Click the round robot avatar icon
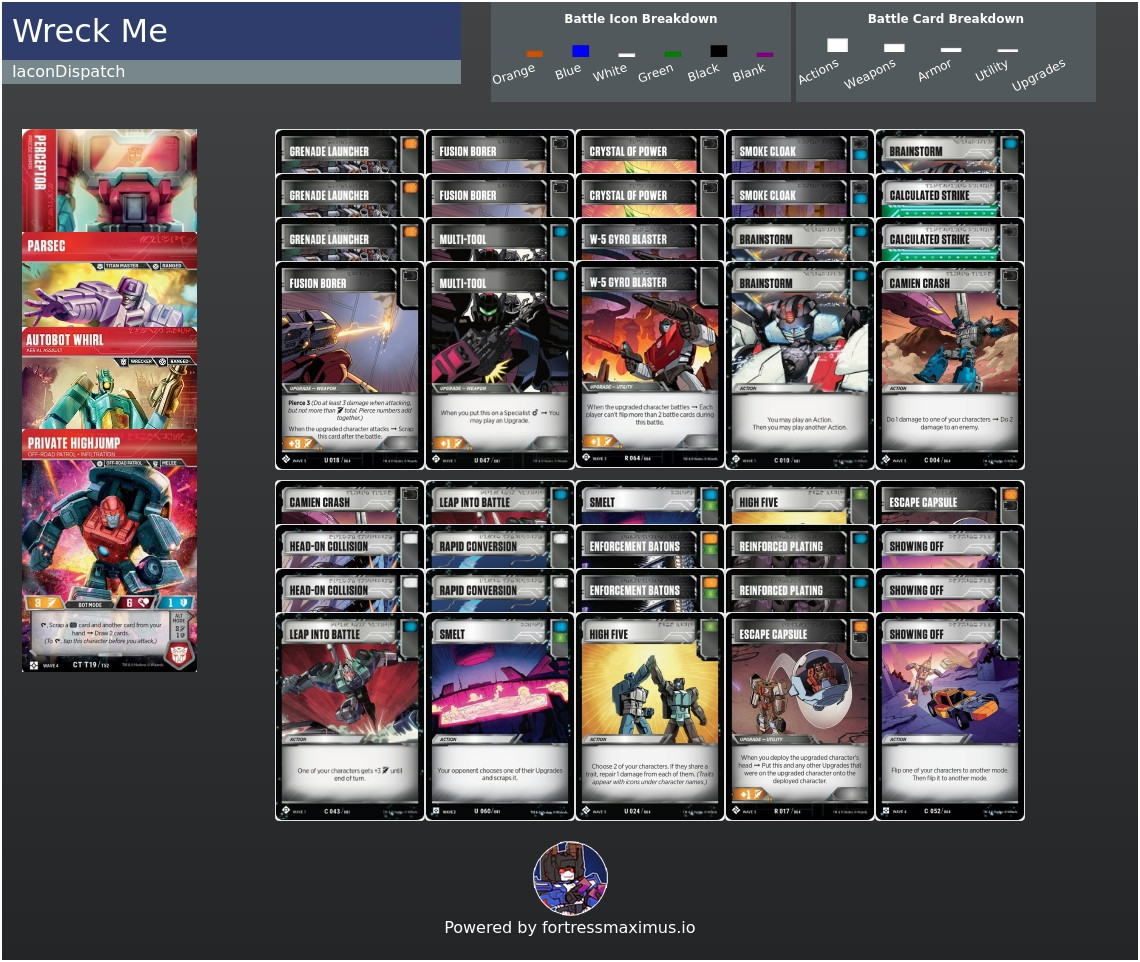 pyautogui.click(x=571, y=878)
